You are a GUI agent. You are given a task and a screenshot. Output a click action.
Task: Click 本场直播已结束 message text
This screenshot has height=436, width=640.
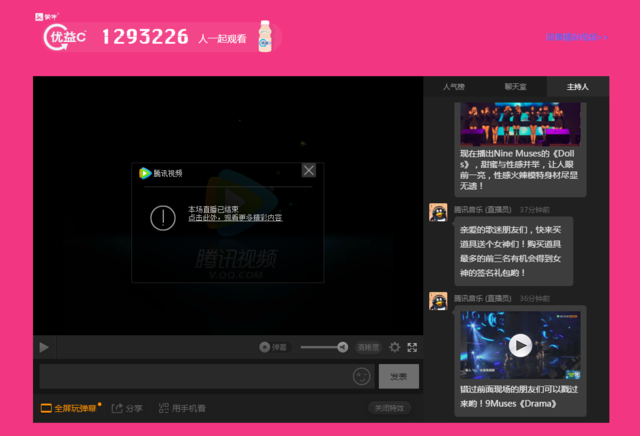click(213, 209)
